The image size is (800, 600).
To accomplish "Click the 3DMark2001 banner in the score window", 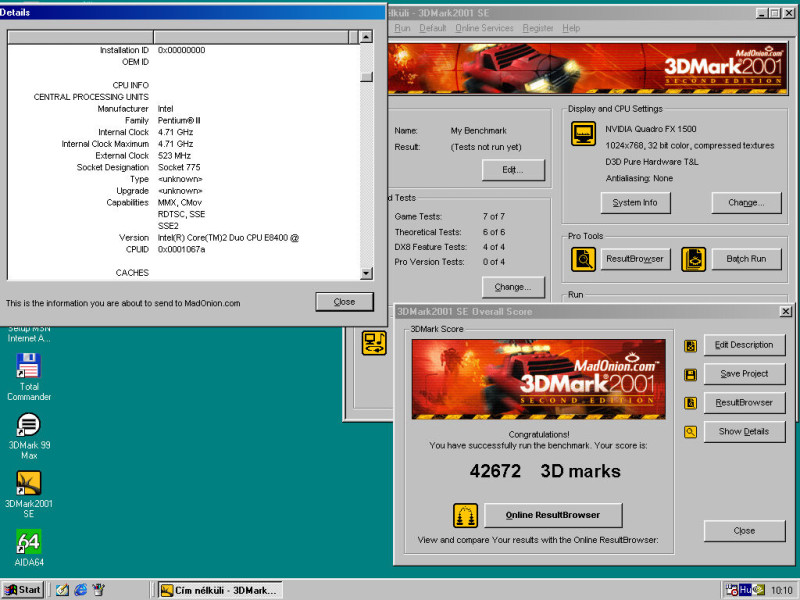I will 538,380.
